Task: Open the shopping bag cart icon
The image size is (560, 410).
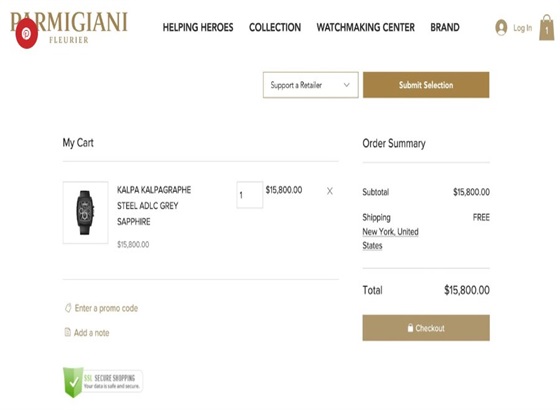Action: (x=546, y=28)
